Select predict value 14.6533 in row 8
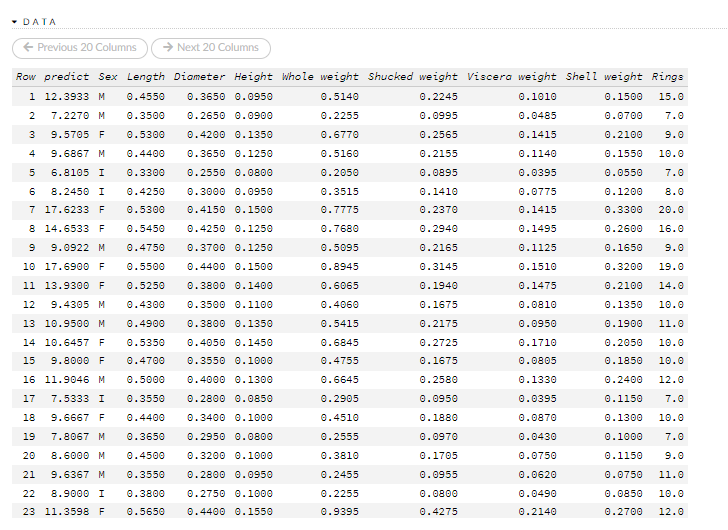This screenshot has height=530, width=728. point(66,229)
